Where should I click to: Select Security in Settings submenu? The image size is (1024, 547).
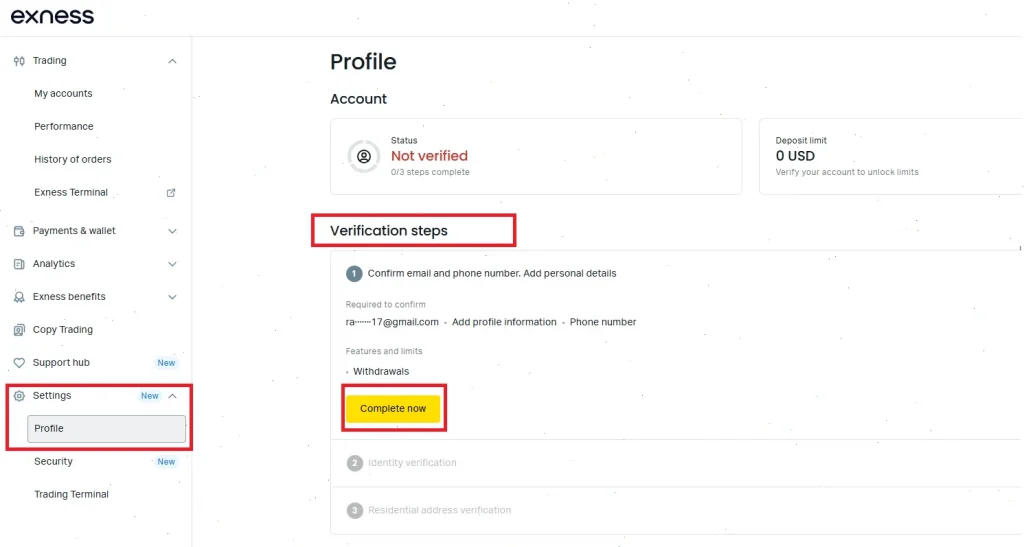(x=54, y=461)
